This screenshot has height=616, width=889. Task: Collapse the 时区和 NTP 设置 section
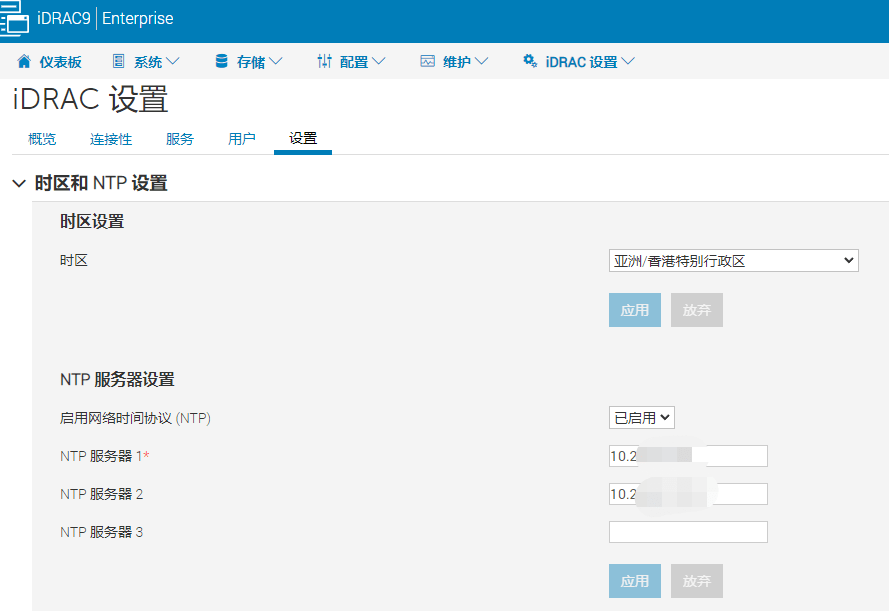coord(18,183)
